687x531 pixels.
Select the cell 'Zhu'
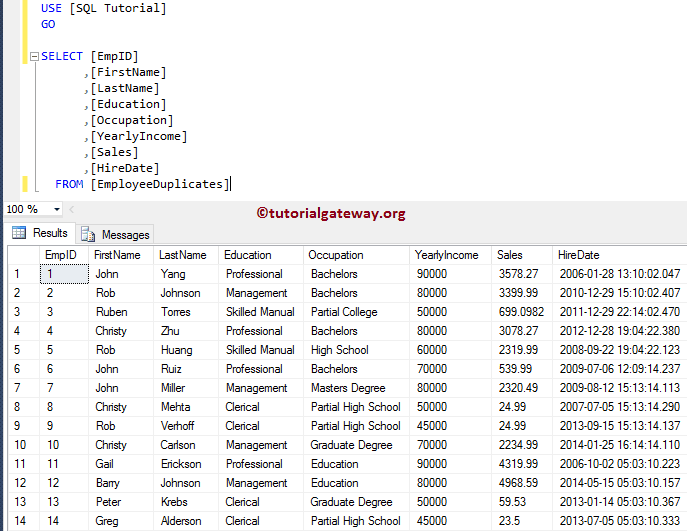186,331
